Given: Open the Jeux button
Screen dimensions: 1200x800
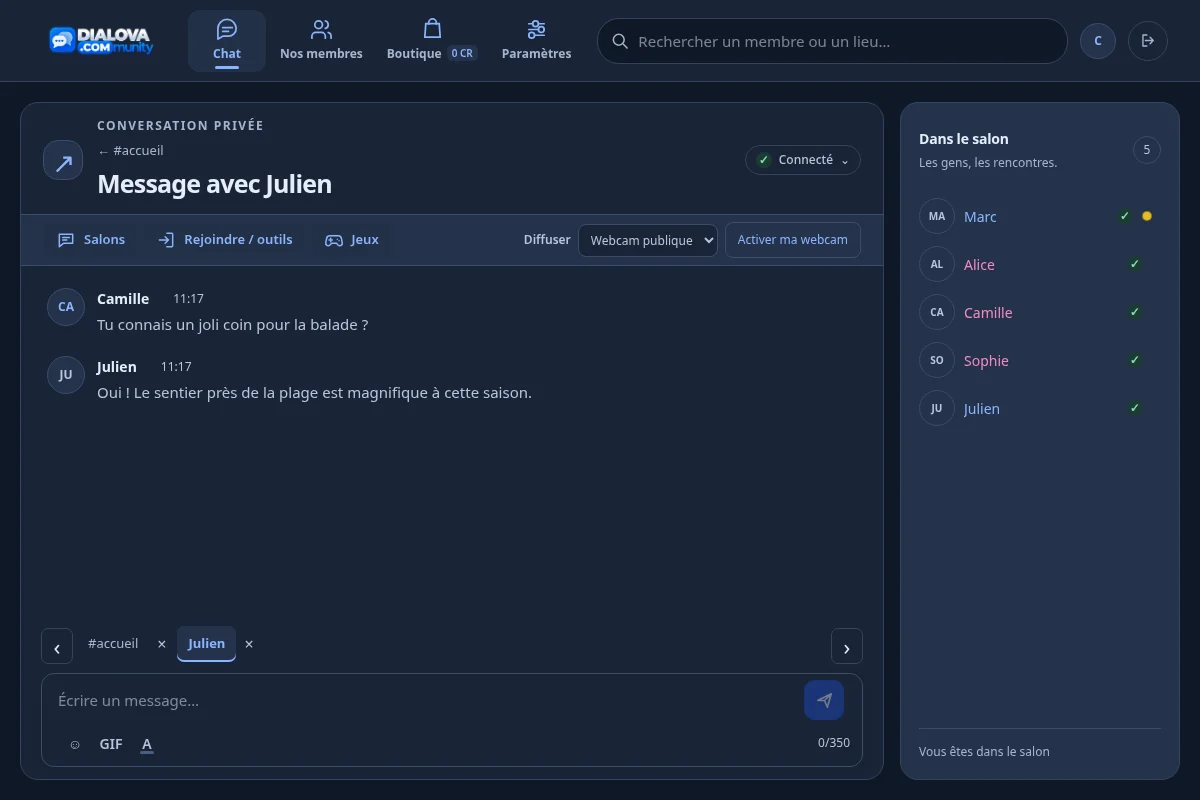Looking at the screenshot, I should 352,240.
